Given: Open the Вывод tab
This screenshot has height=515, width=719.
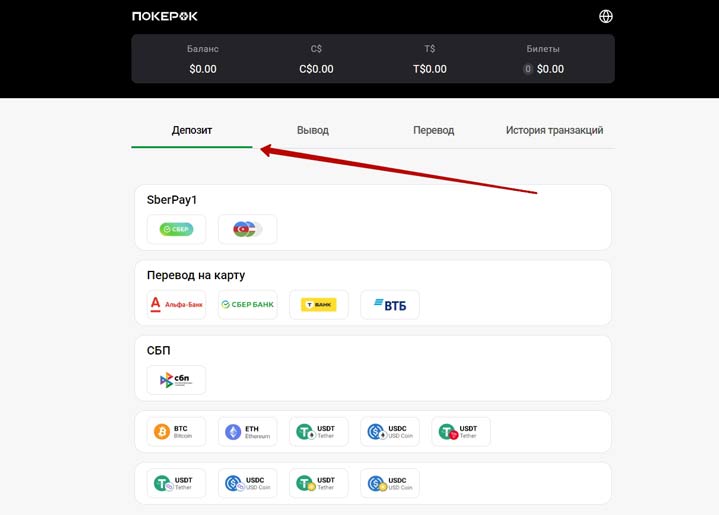Looking at the screenshot, I should click(313, 130).
